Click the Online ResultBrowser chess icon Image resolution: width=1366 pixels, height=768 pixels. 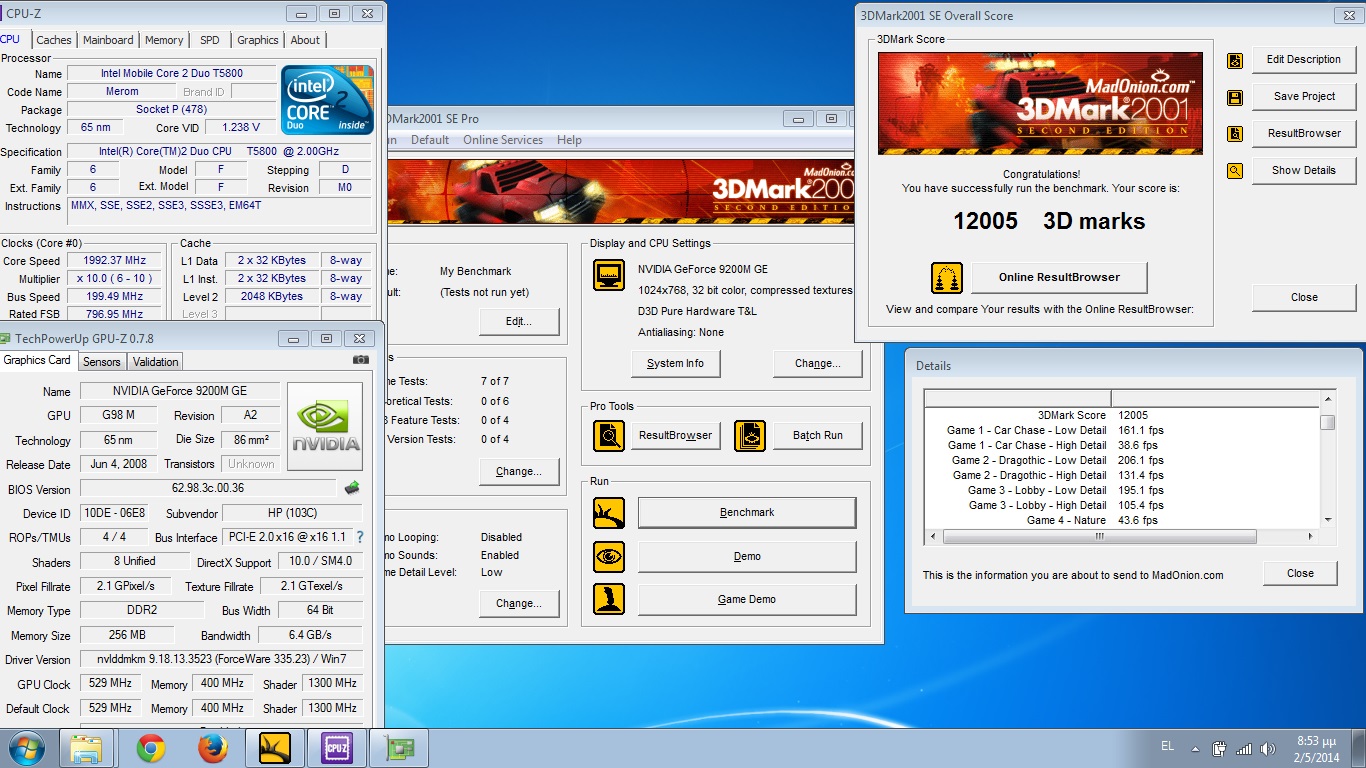tap(947, 278)
